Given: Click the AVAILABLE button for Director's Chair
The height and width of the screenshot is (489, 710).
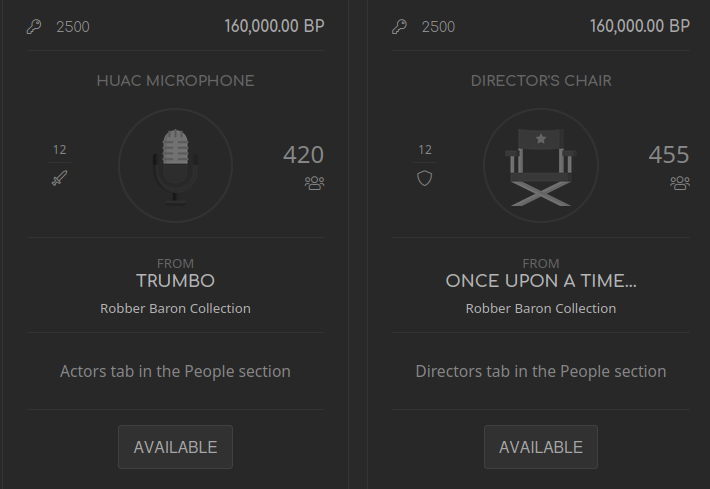Looking at the screenshot, I should point(541,447).
